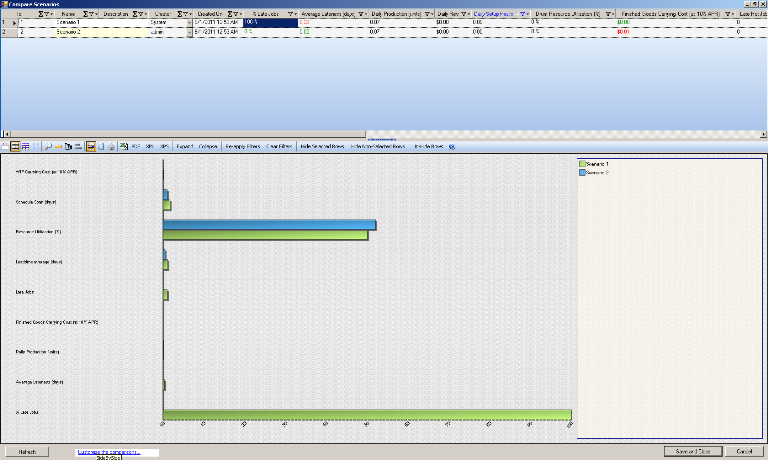768x460 pixels.
Task: Click the Save and Close button
Action: 693,451
